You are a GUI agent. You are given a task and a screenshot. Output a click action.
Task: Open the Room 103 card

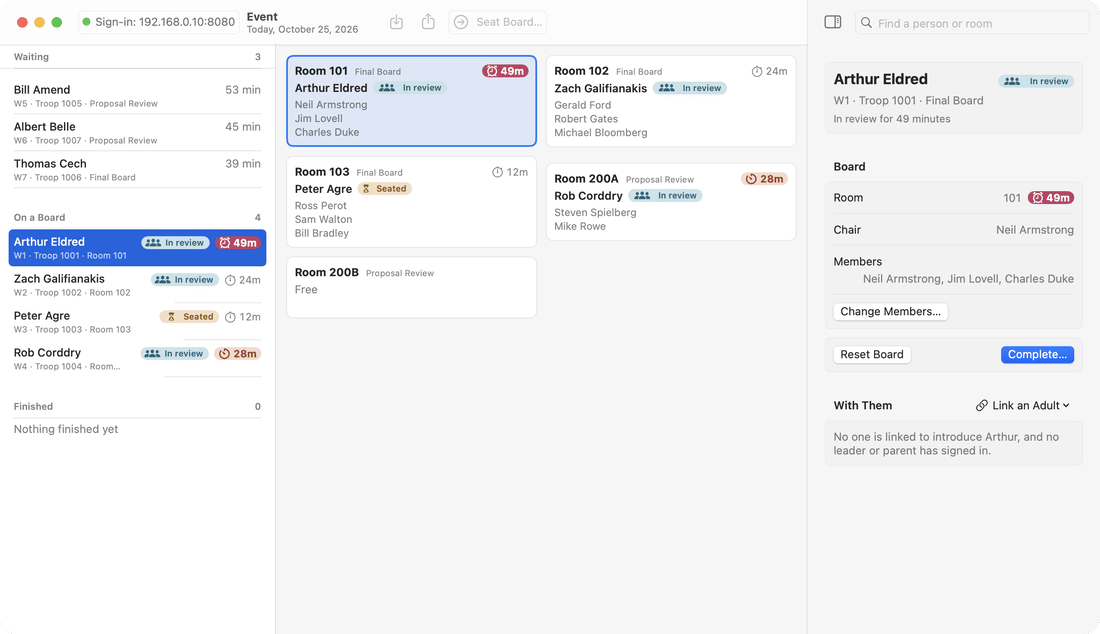tap(411, 202)
